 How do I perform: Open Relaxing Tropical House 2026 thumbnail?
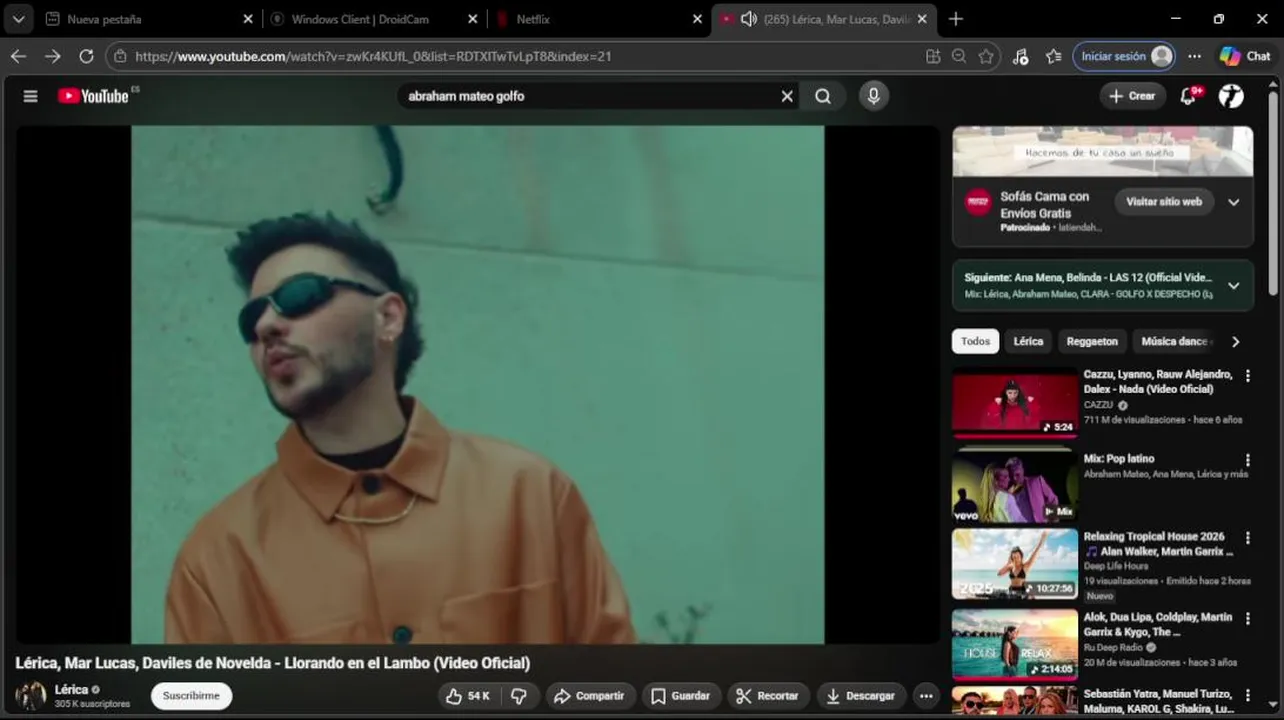click(x=1015, y=564)
